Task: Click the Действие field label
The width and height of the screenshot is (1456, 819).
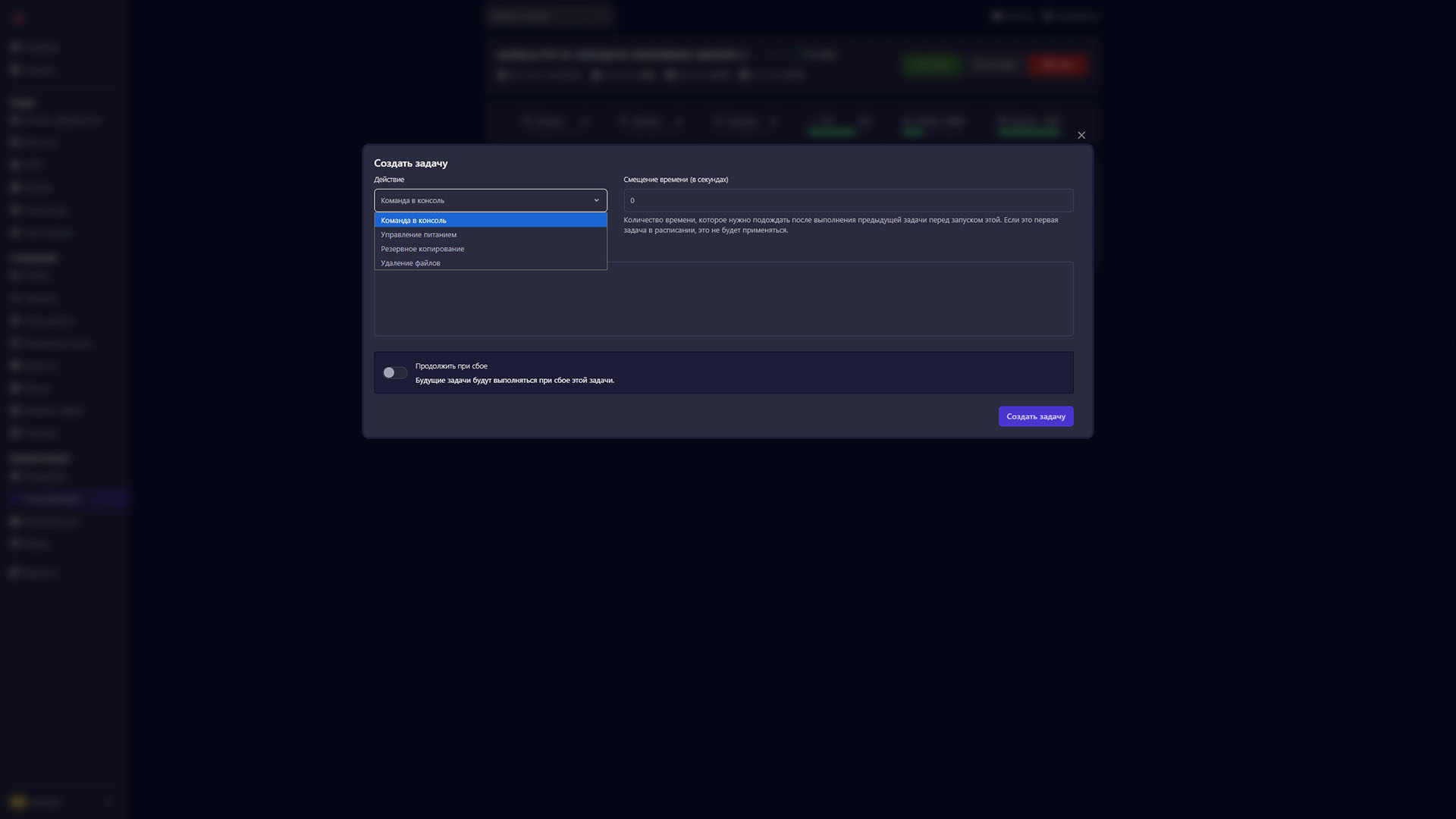Action: click(x=389, y=180)
